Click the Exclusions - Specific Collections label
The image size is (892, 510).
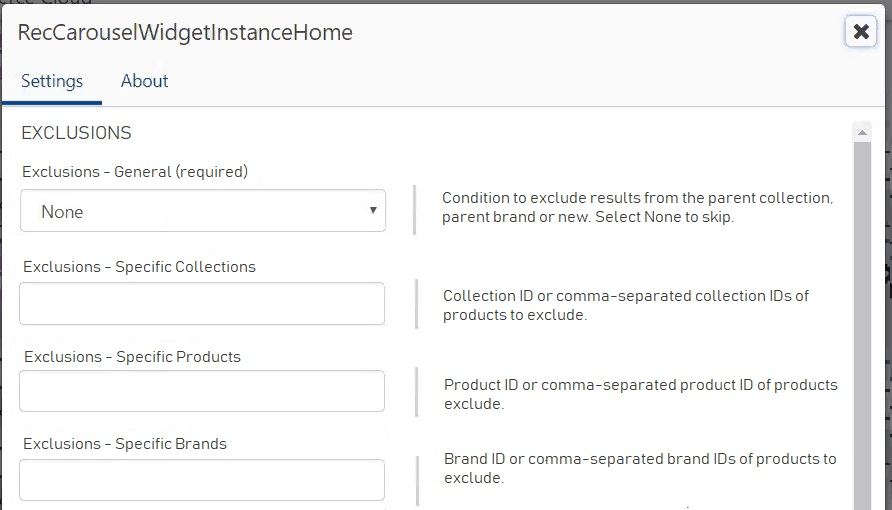point(139,267)
